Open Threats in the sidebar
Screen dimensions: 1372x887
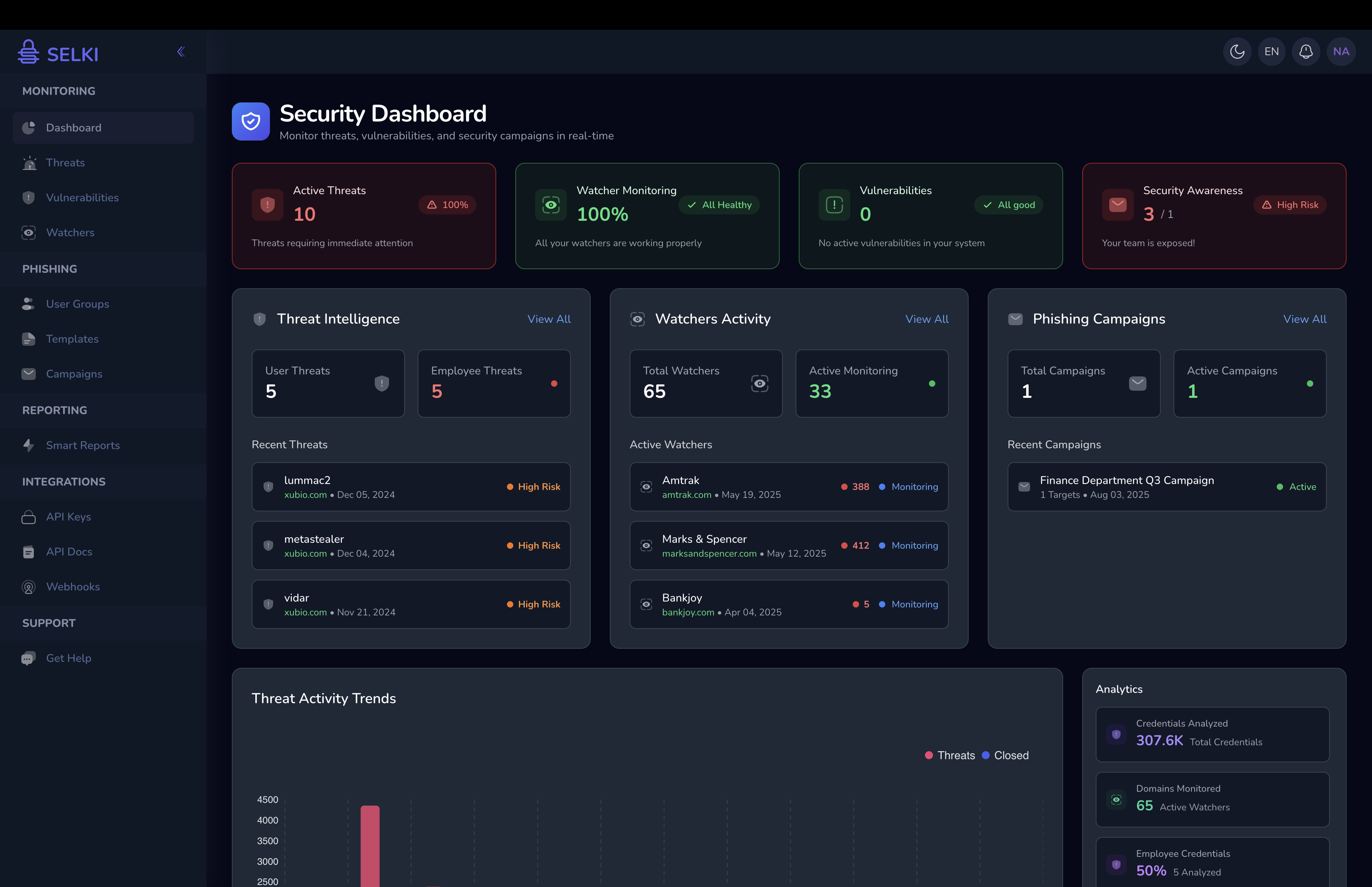[103, 163]
